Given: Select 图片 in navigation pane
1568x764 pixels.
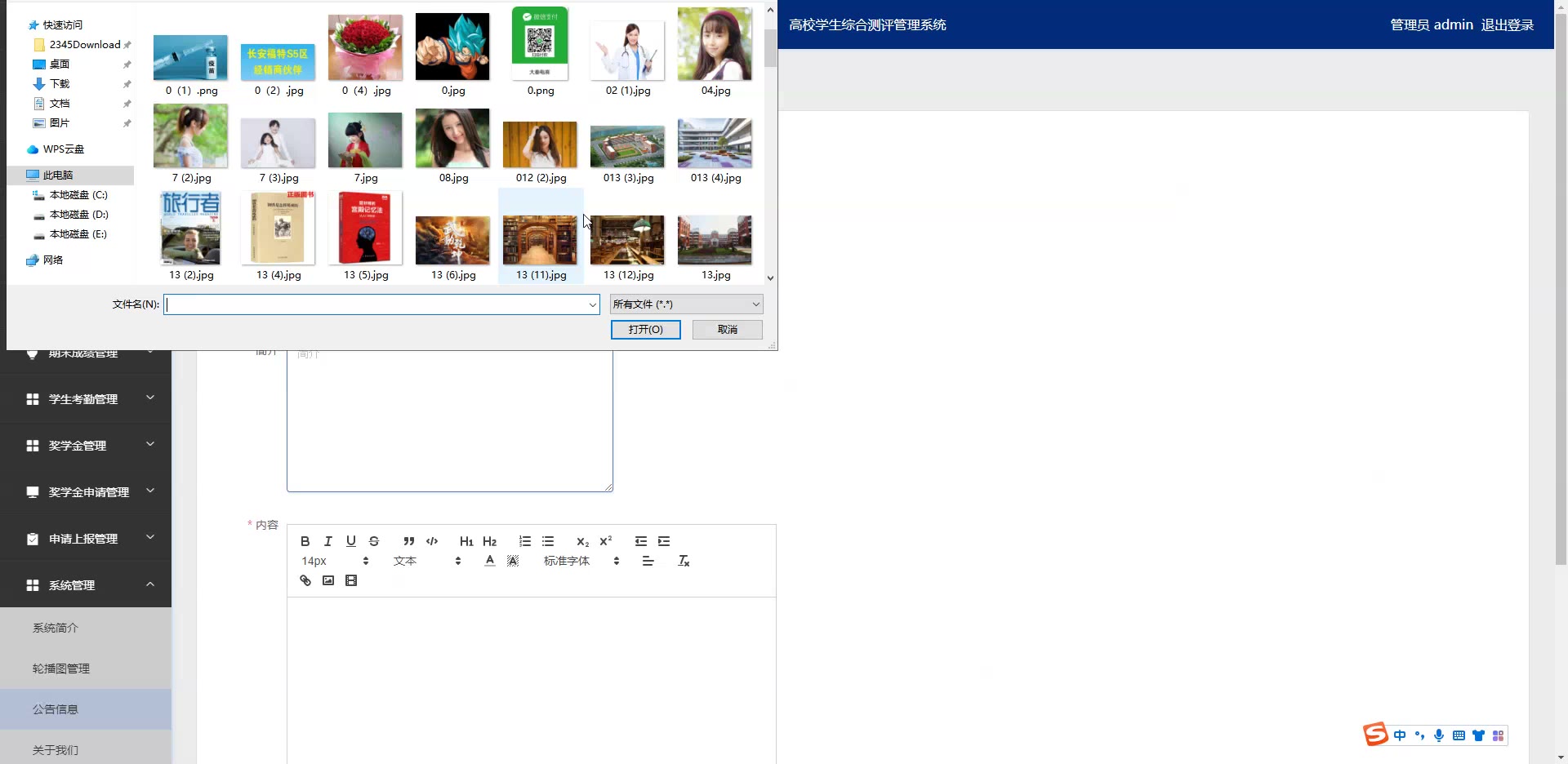Looking at the screenshot, I should [x=60, y=123].
